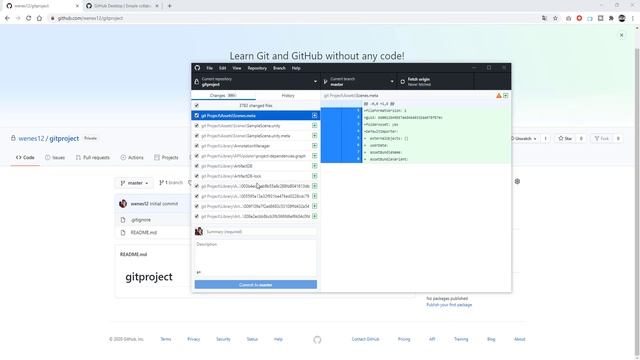Open the wenes12 owner link
Viewport: 640px width, 360px height.
tap(31, 138)
